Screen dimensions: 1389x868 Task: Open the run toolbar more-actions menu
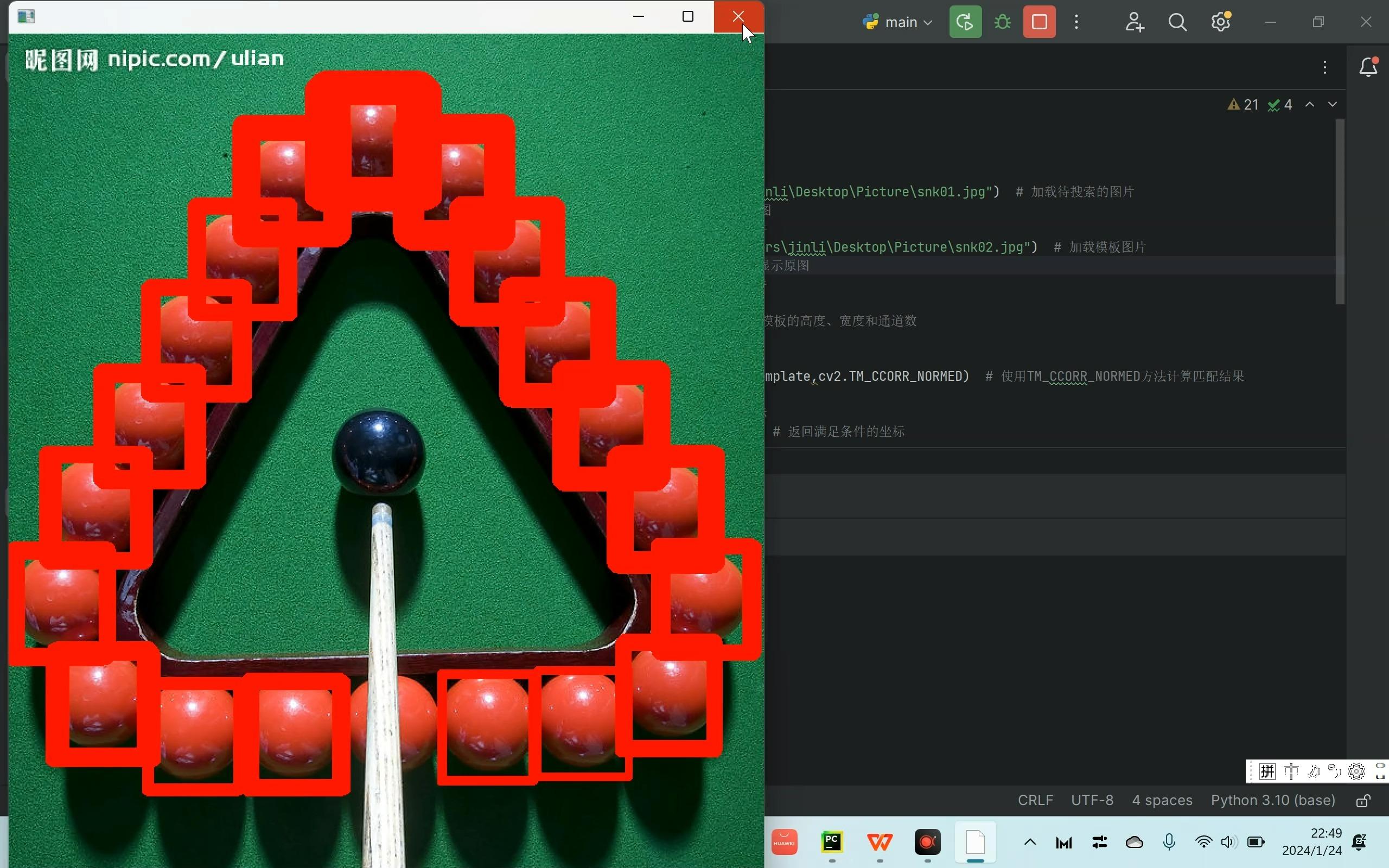[1076, 22]
